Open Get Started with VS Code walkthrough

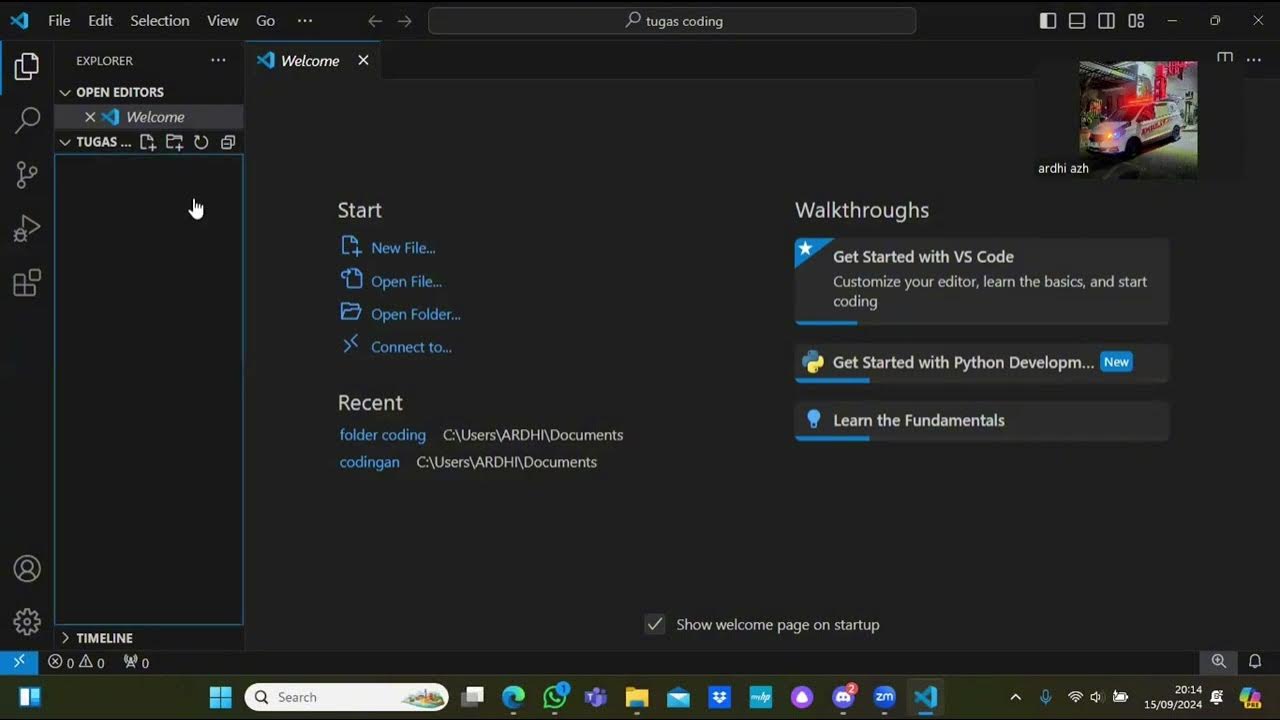click(981, 280)
